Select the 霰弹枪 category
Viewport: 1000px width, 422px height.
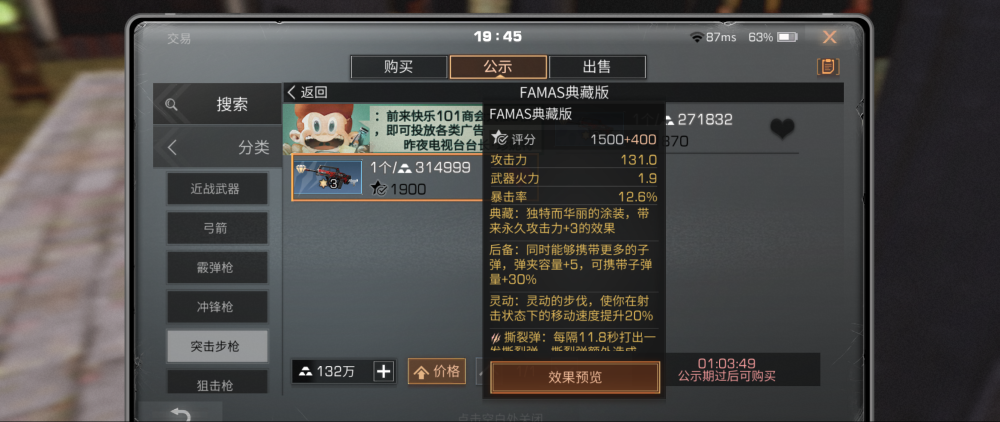click(x=217, y=268)
